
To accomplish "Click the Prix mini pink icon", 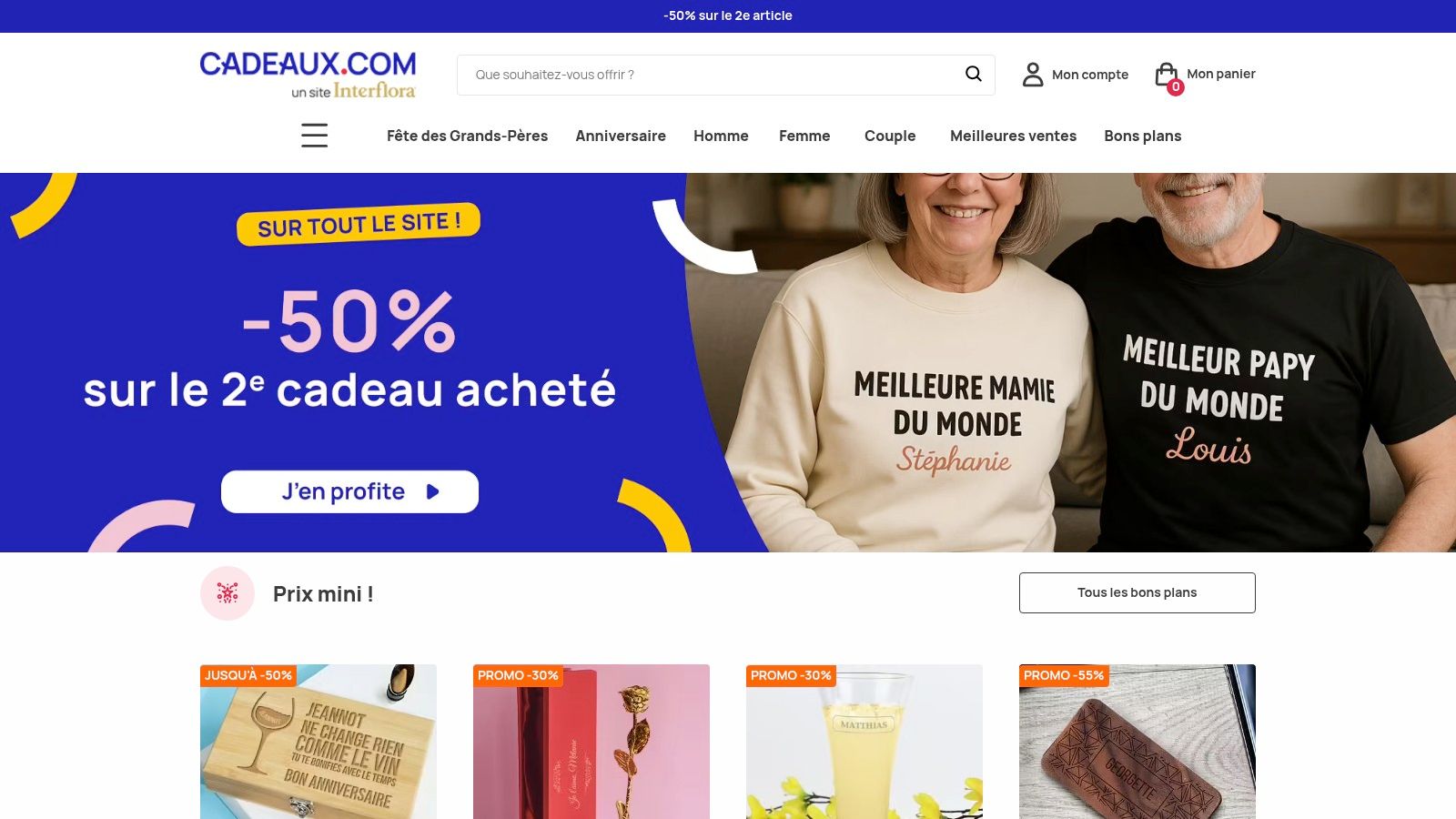I will (x=227, y=593).
